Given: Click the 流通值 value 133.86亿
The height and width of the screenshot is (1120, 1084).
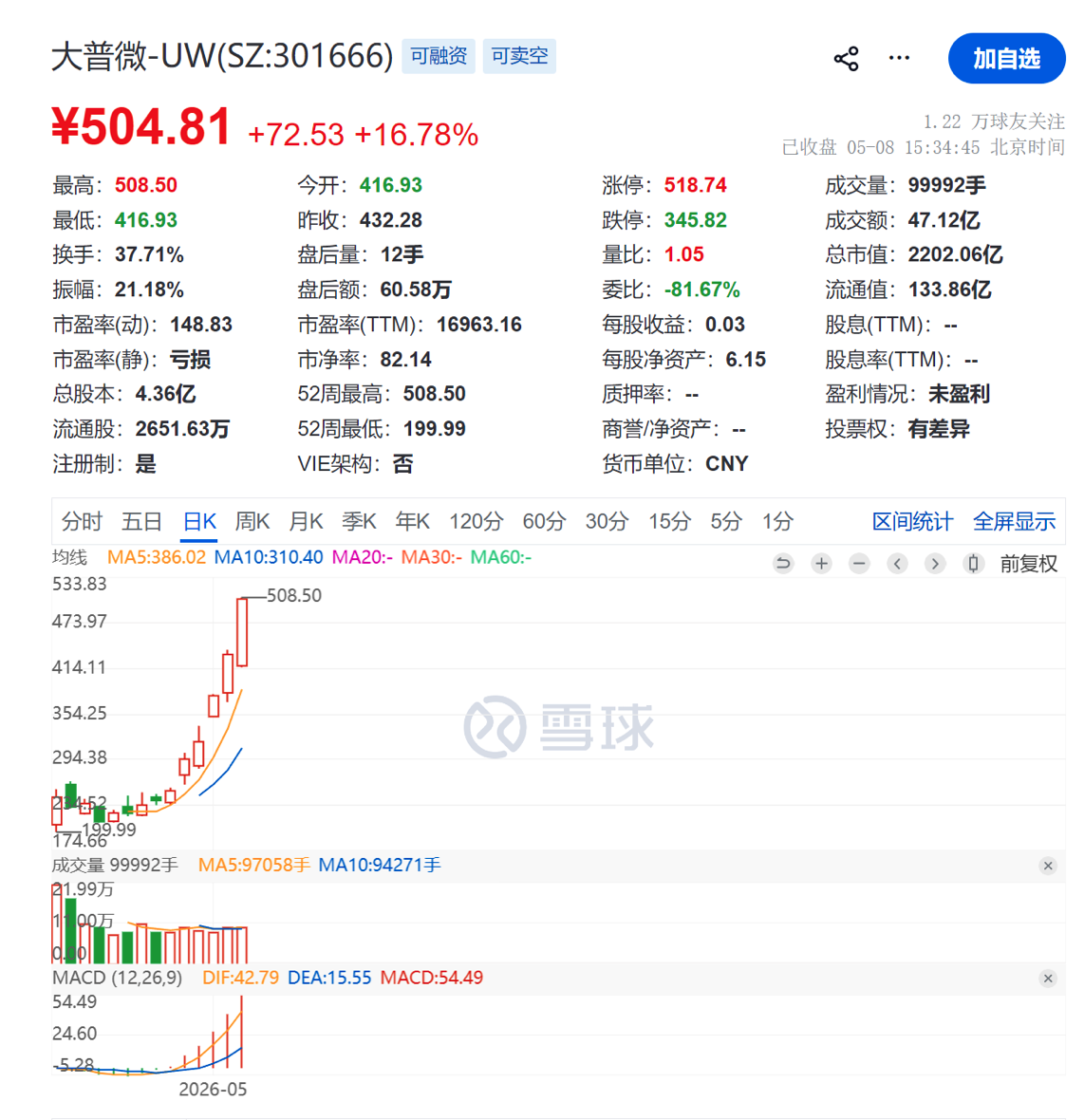Looking at the screenshot, I should click(x=949, y=289).
